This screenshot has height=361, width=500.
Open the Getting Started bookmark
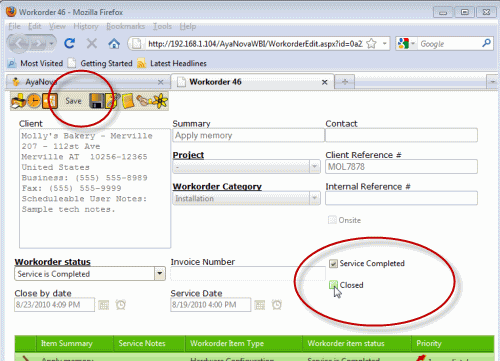(100, 63)
